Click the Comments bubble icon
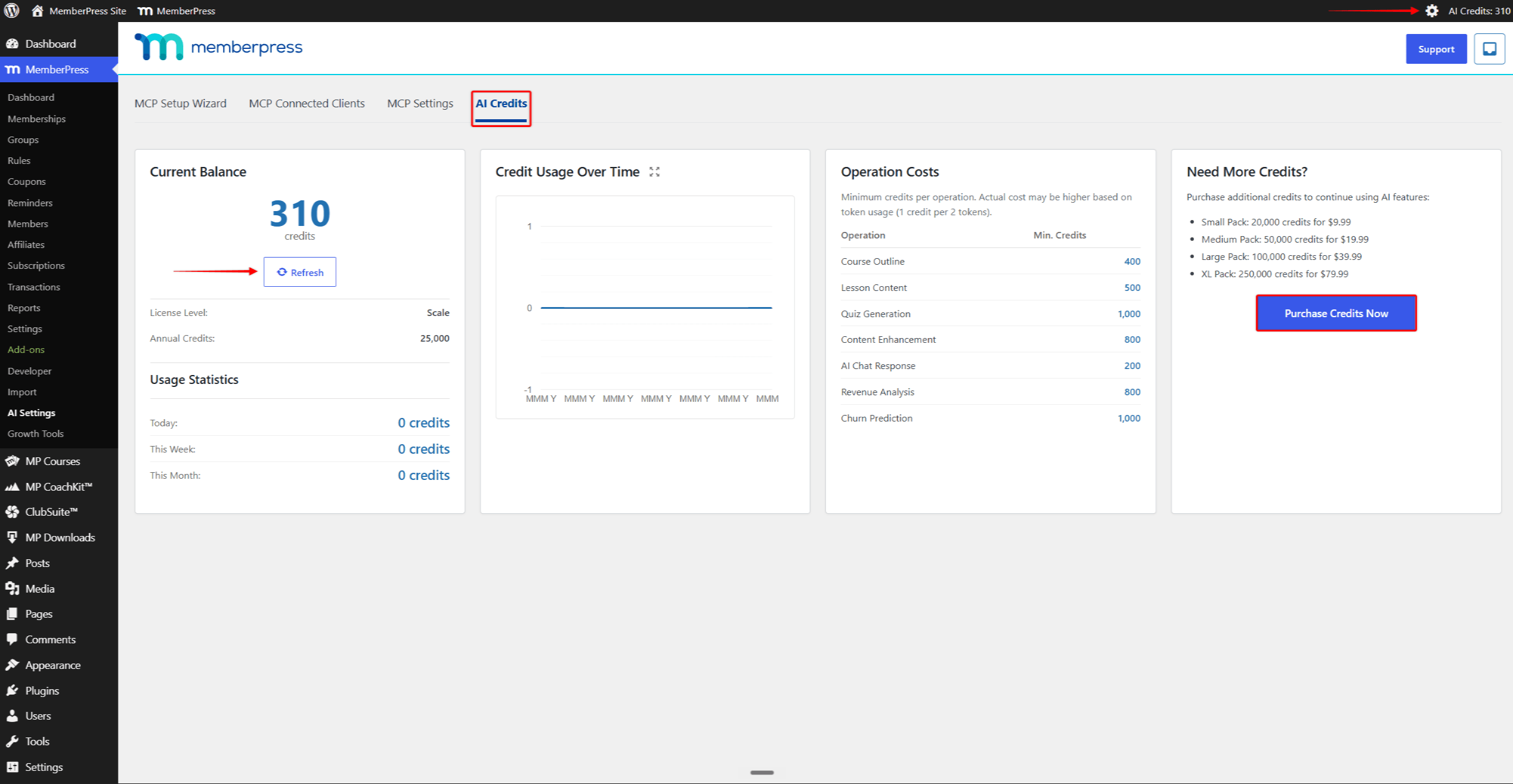This screenshot has width=1513, height=784. 12,639
